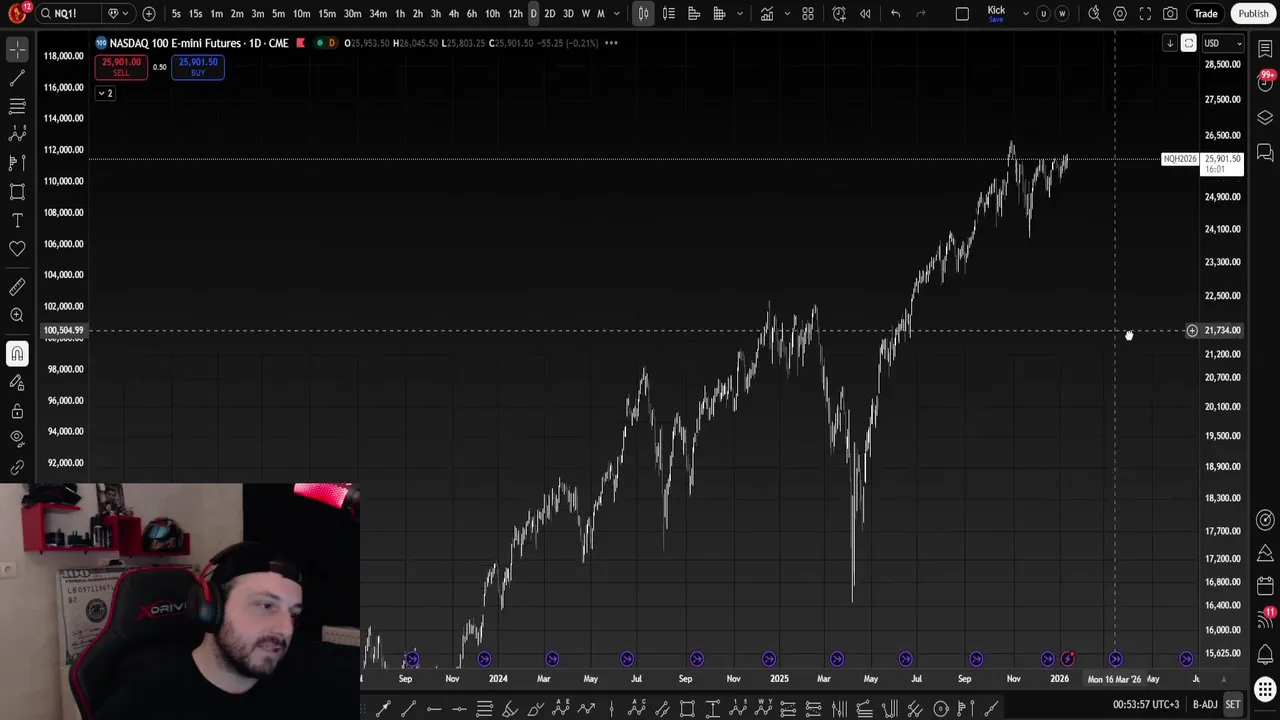
Task: Click the stay in drawing mode pencil-lock icon
Action: pos(17,382)
